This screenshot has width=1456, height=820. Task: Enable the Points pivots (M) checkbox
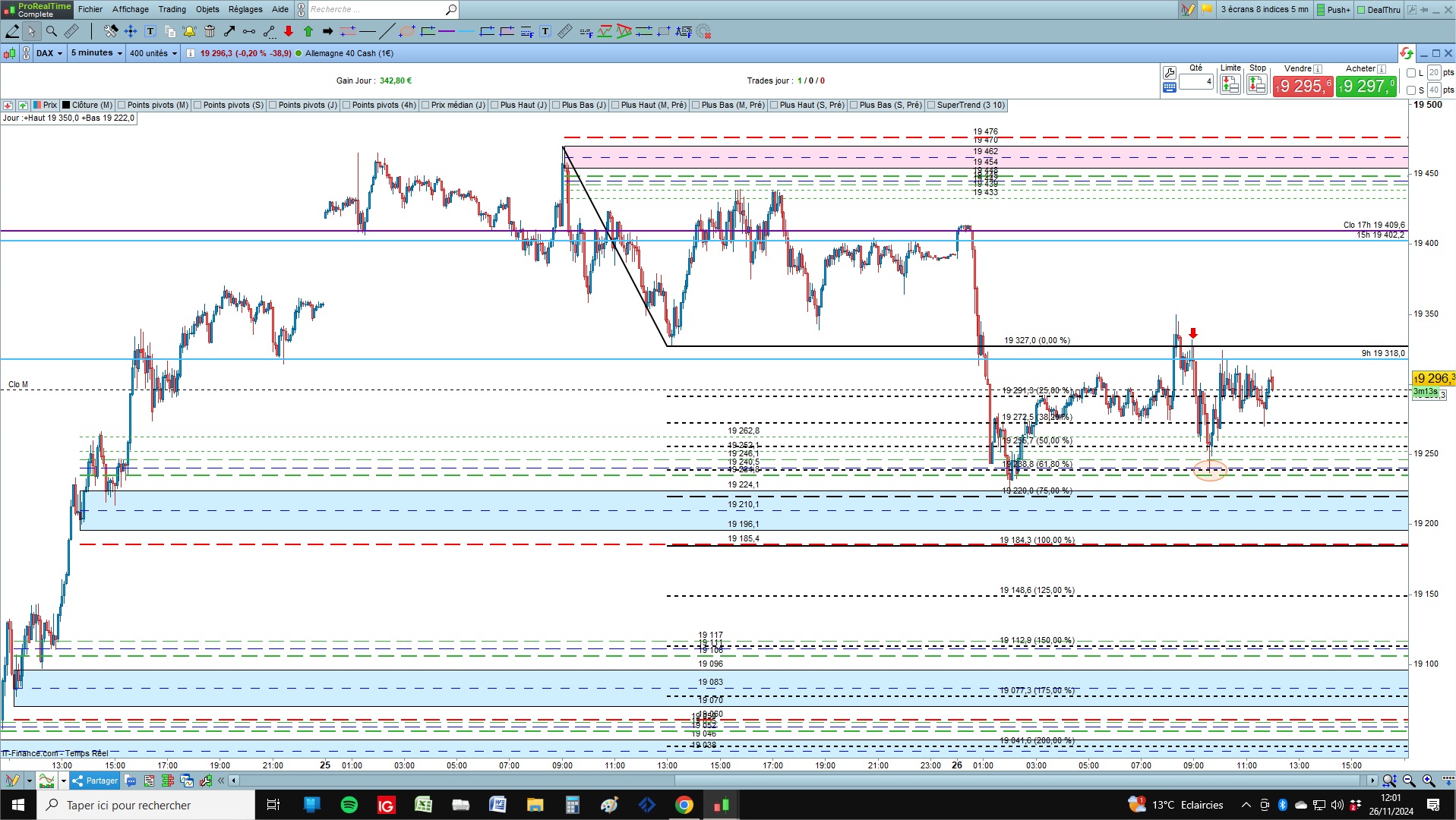122,106
